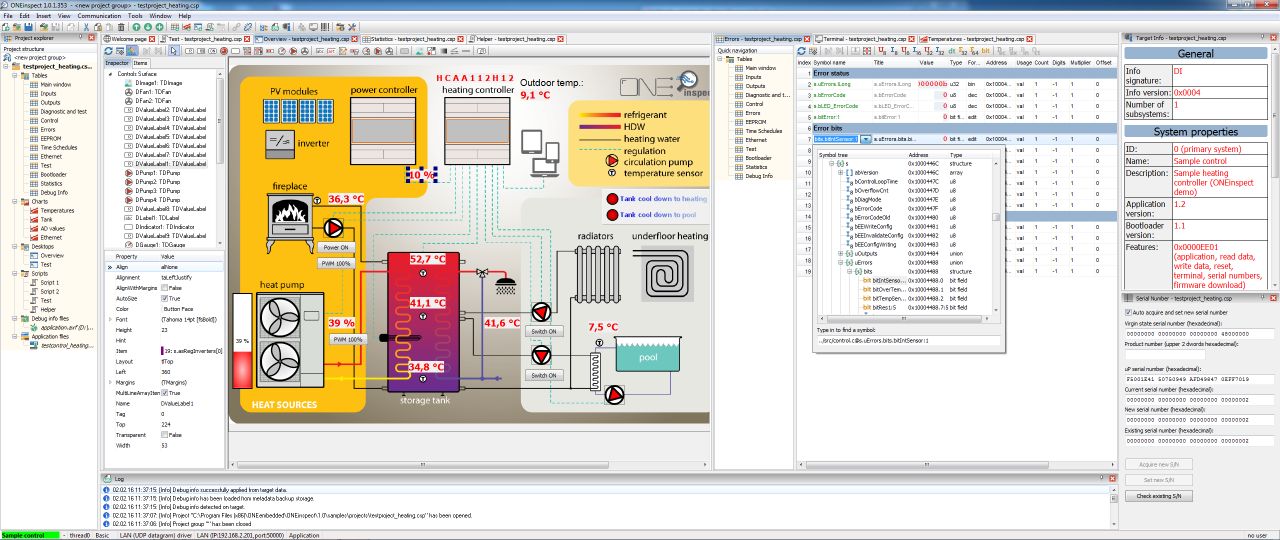Expand the abVersion node in the symbol tree

point(840,172)
